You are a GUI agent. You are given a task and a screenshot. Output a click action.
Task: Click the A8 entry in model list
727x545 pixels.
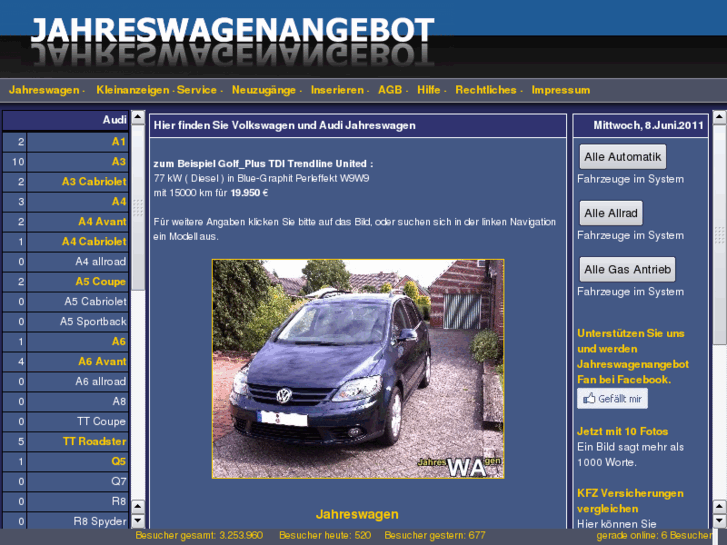click(119, 401)
